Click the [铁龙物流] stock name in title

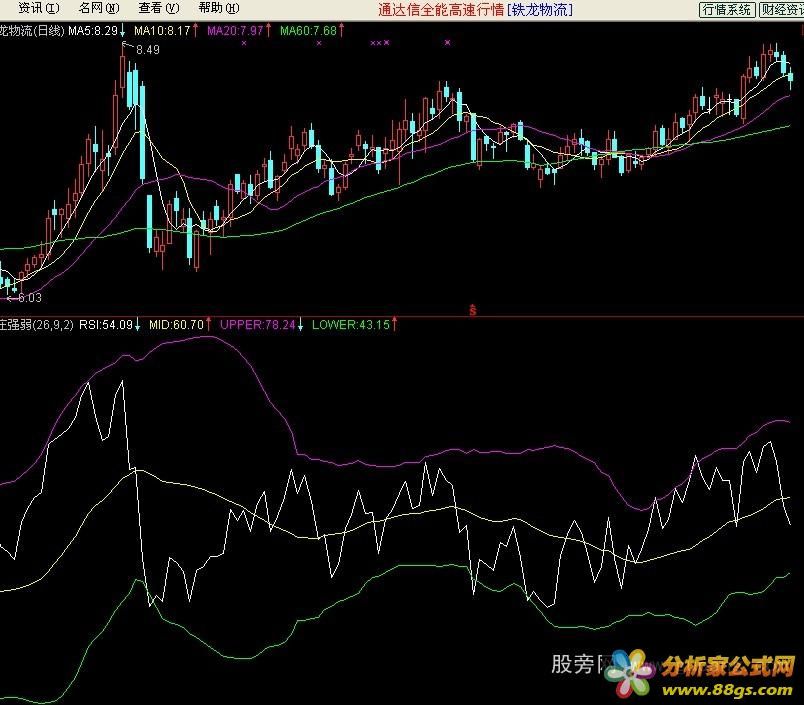539,10
